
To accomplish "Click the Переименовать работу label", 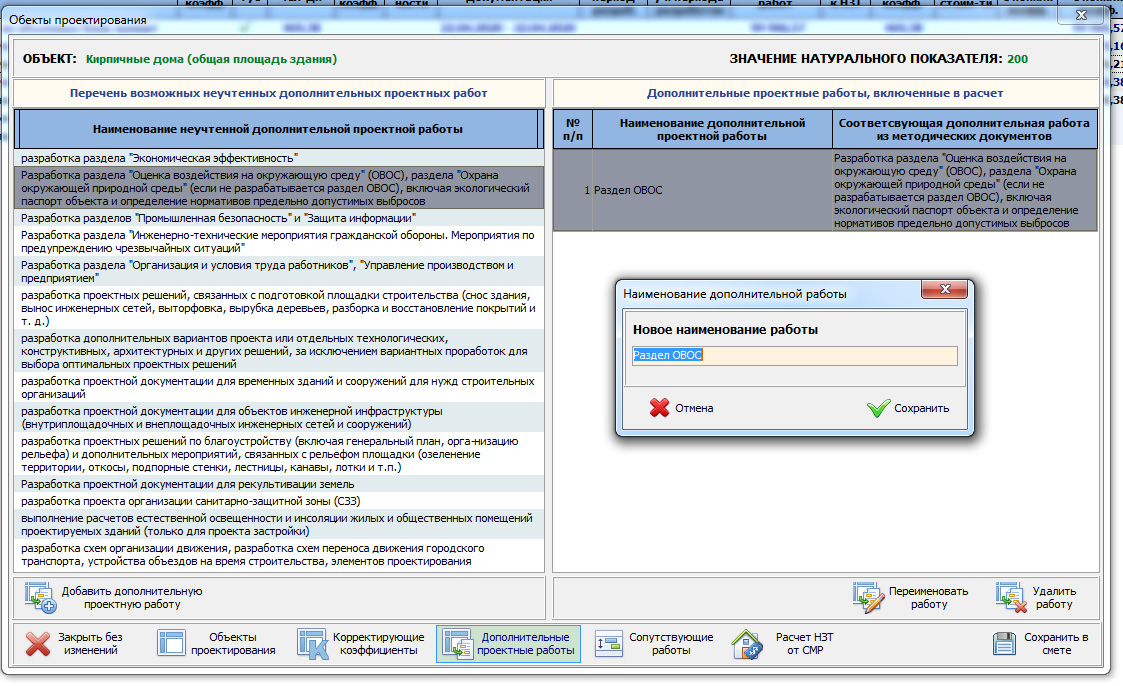I will tap(928, 598).
